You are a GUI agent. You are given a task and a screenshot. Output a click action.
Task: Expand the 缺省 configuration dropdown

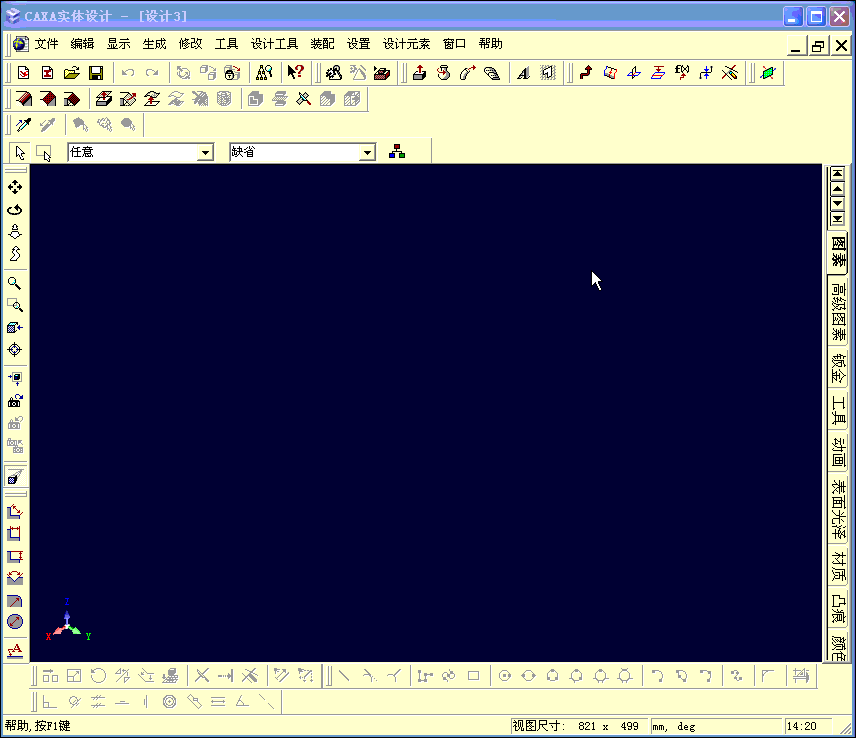click(x=367, y=152)
